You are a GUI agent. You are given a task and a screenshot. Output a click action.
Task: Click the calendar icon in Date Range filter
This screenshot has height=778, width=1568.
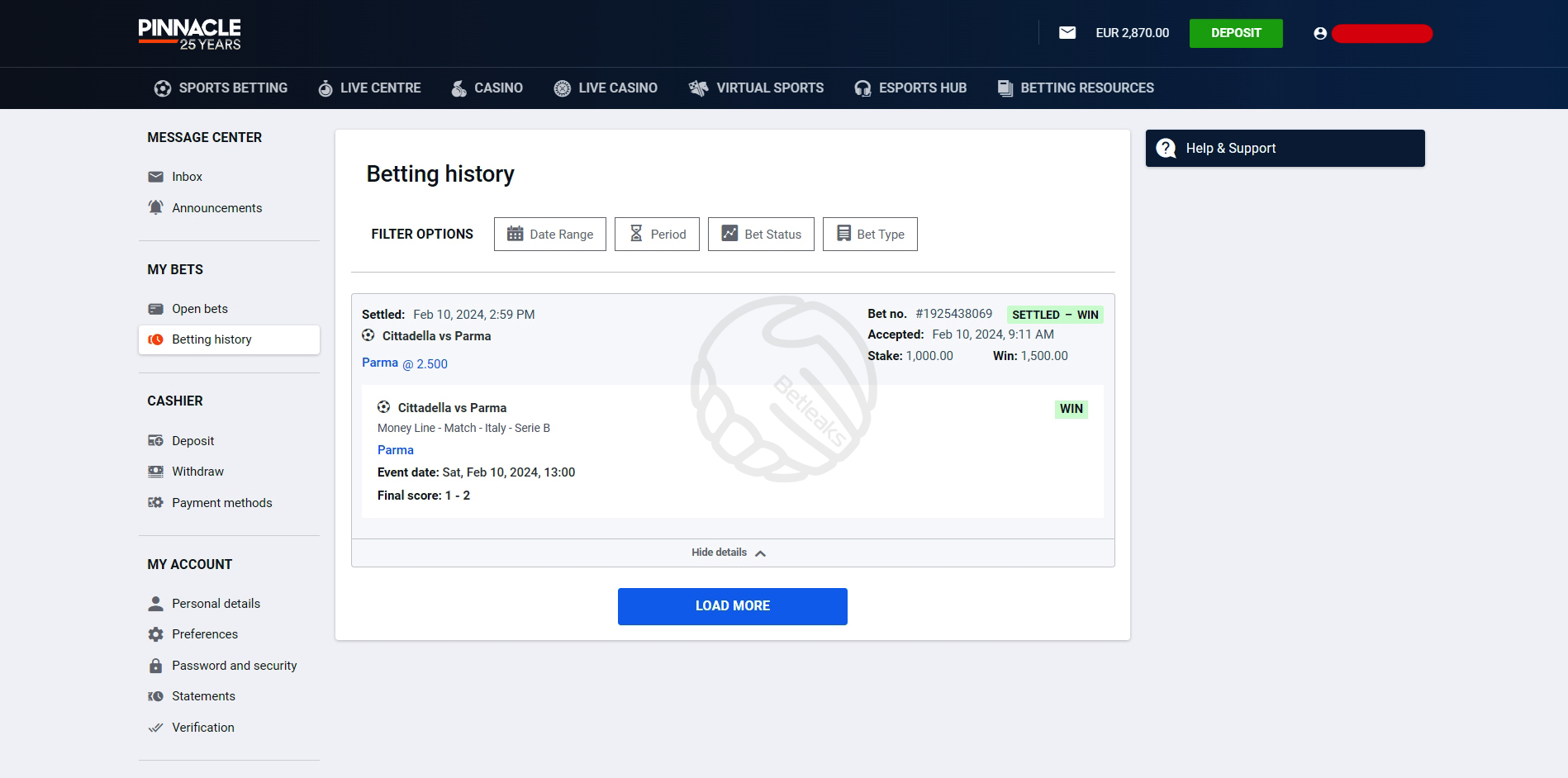515,234
